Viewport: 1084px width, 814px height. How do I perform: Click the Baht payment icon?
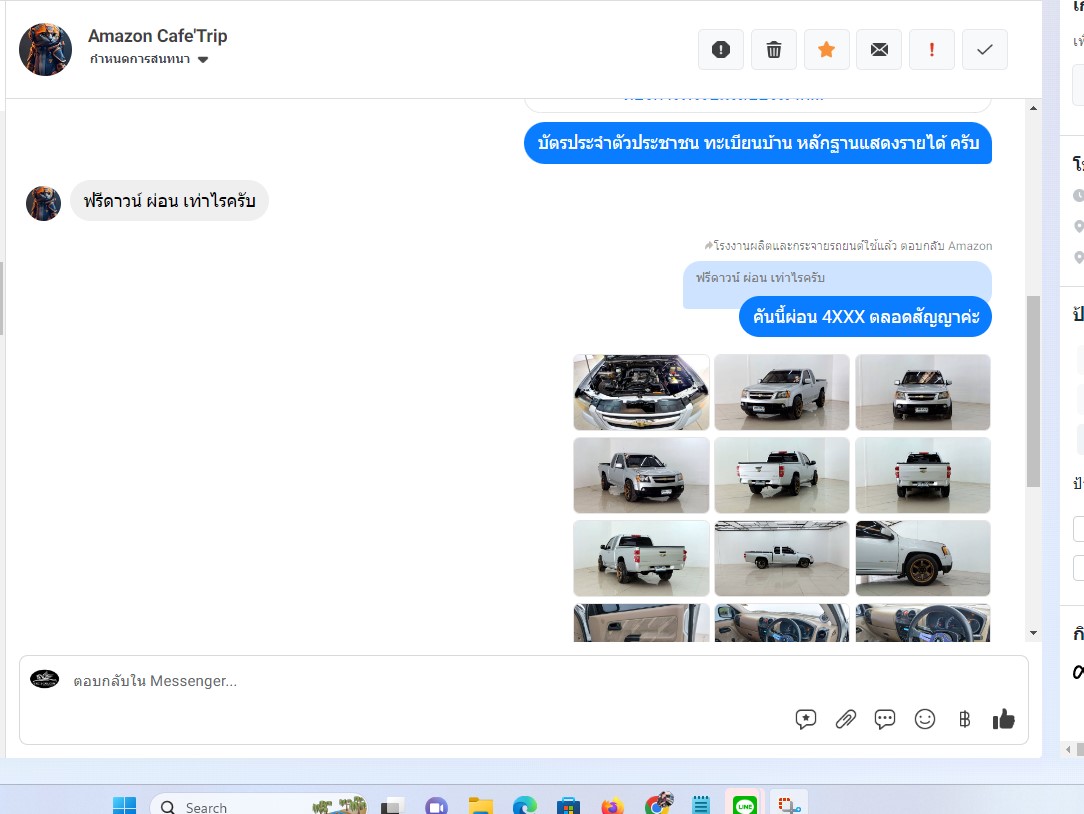[964, 719]
